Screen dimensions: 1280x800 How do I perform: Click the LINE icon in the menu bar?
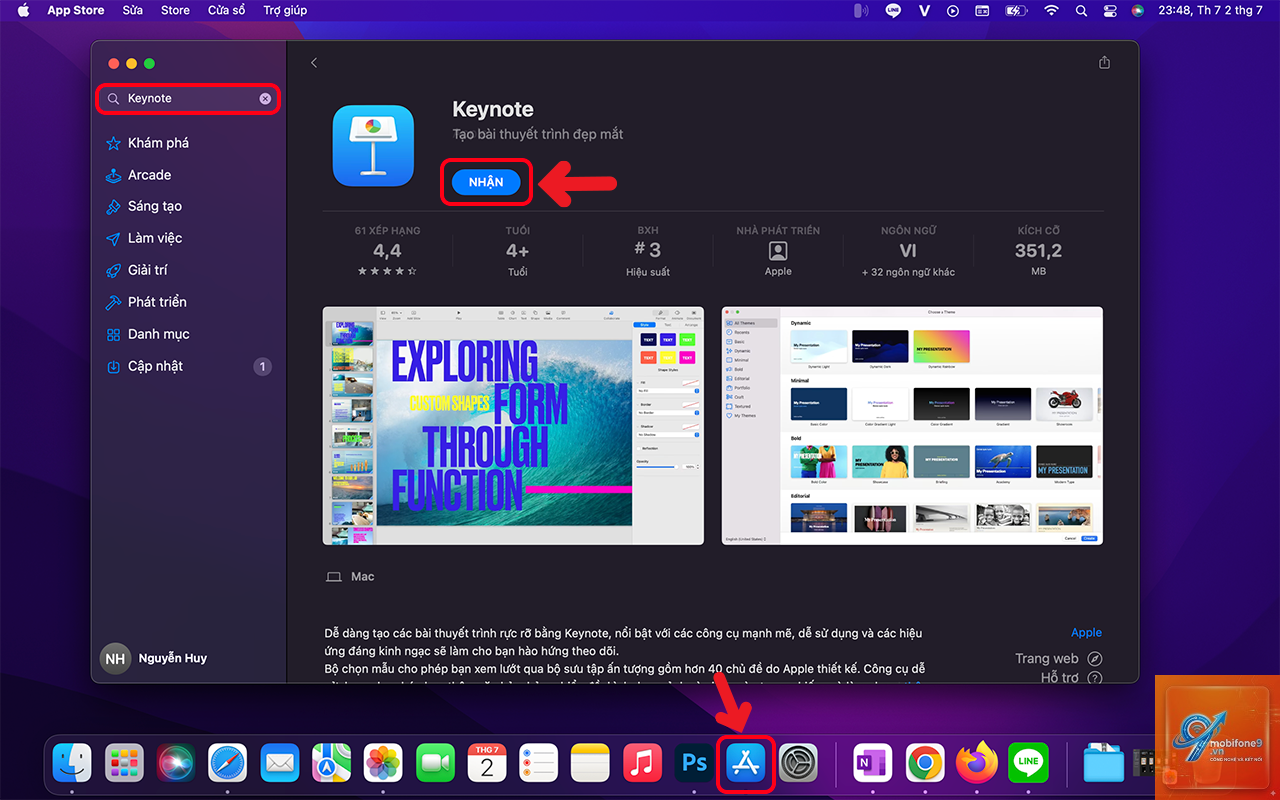point(893,10)
